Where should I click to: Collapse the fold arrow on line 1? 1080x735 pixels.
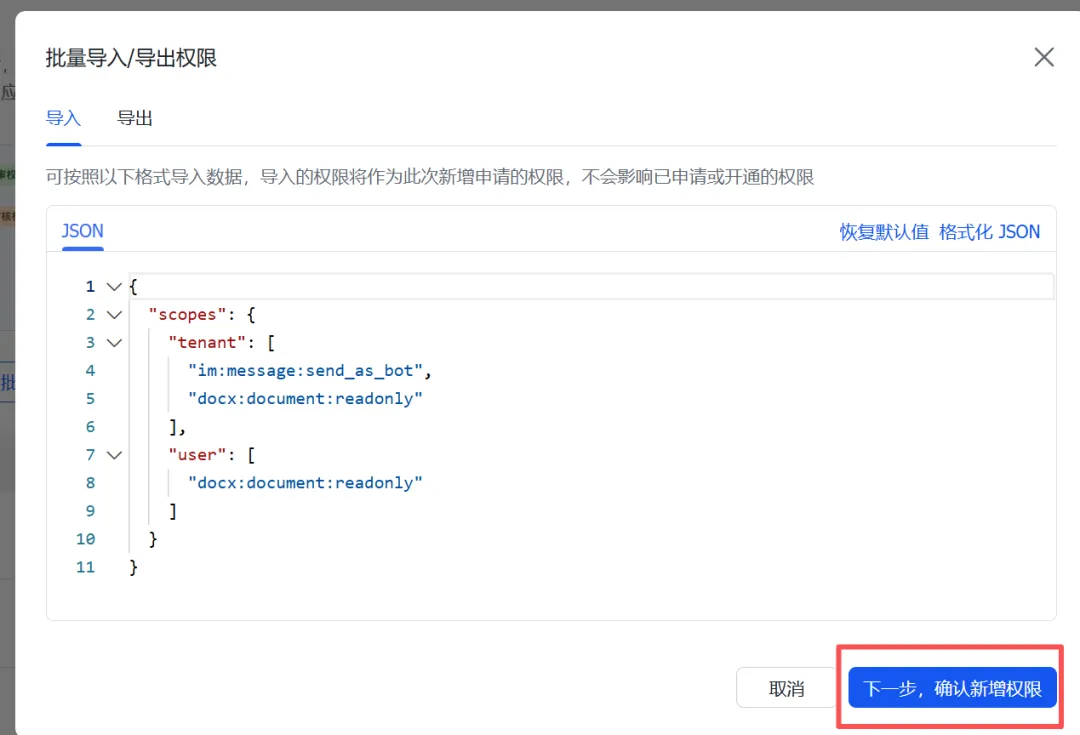tap(114, 287)
